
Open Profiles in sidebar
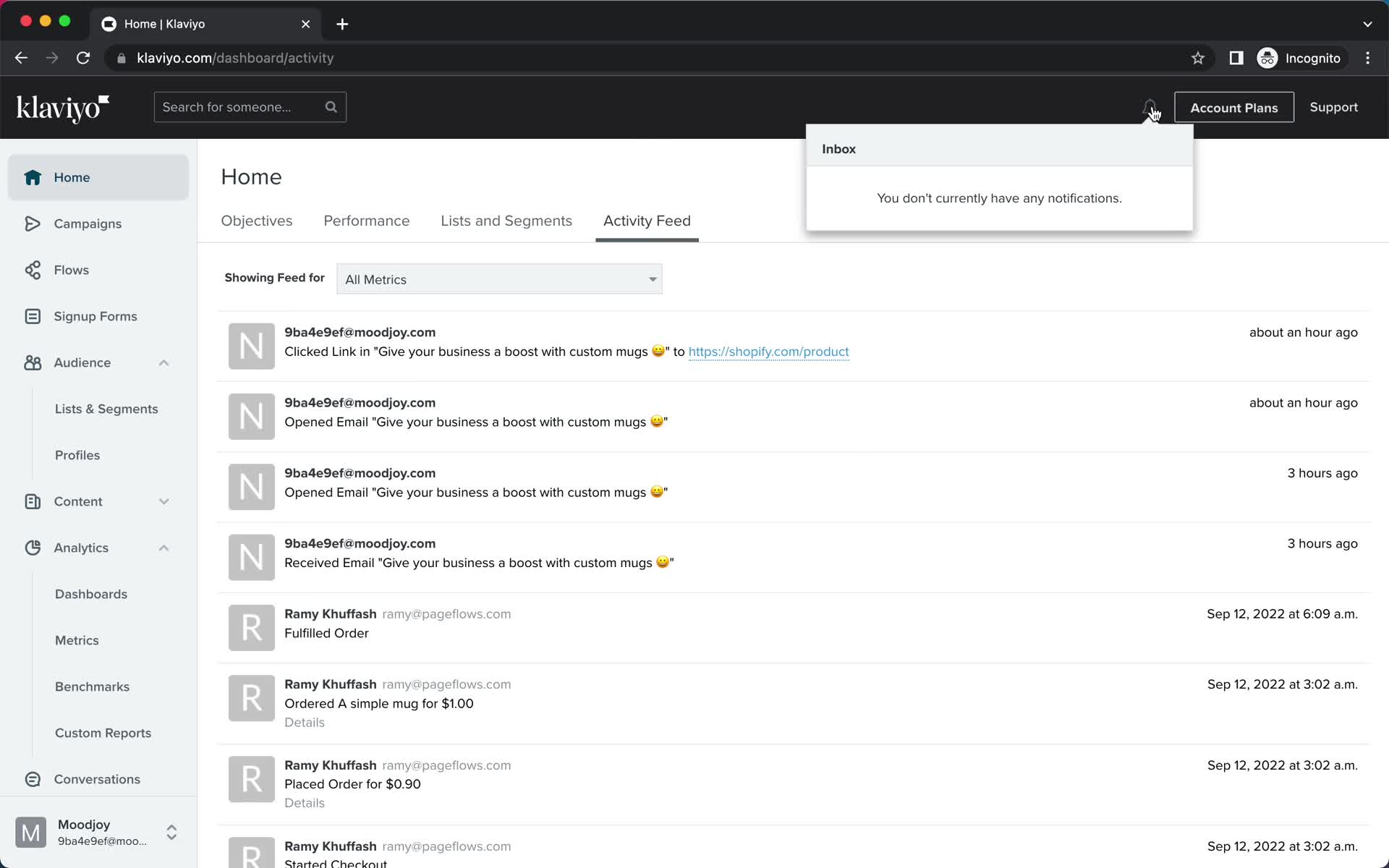pos(77,455)
